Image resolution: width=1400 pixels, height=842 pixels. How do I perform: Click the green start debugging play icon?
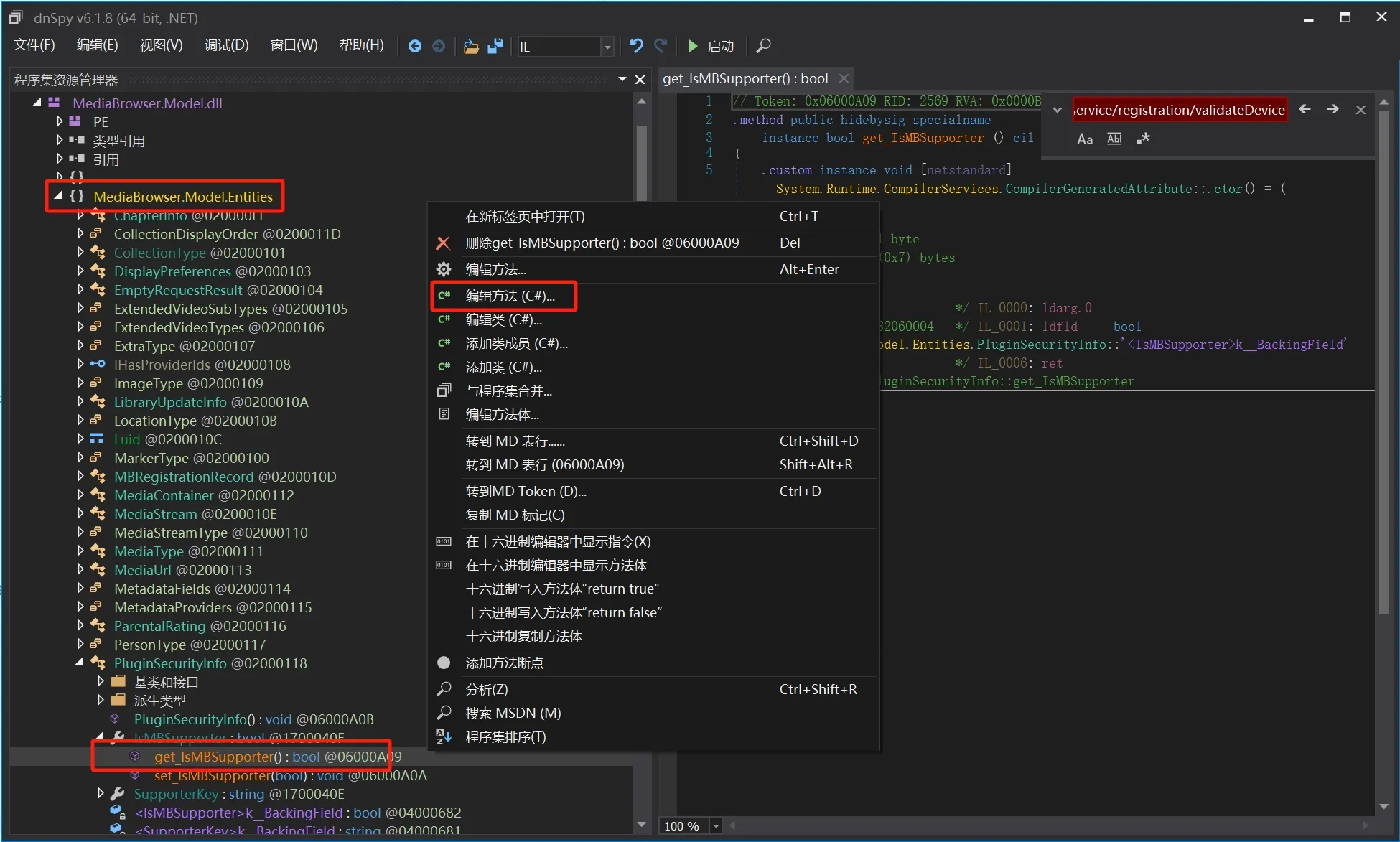pyautogui.click(x=693, y=46)
